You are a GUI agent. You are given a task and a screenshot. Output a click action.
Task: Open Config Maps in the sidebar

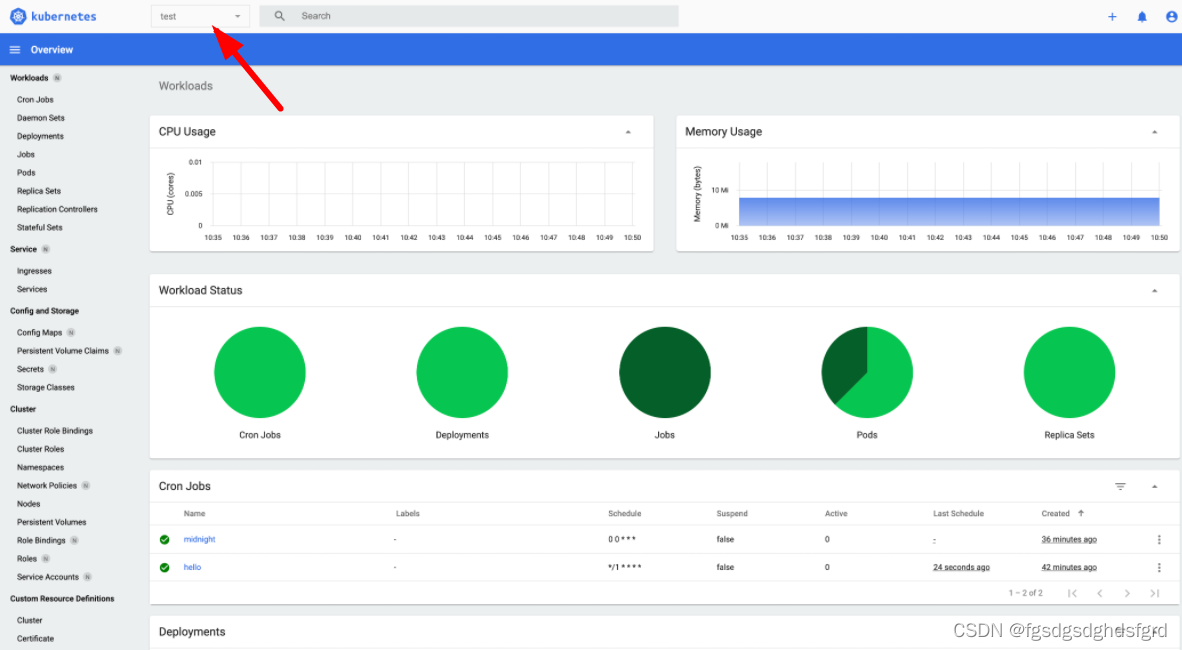40,333
